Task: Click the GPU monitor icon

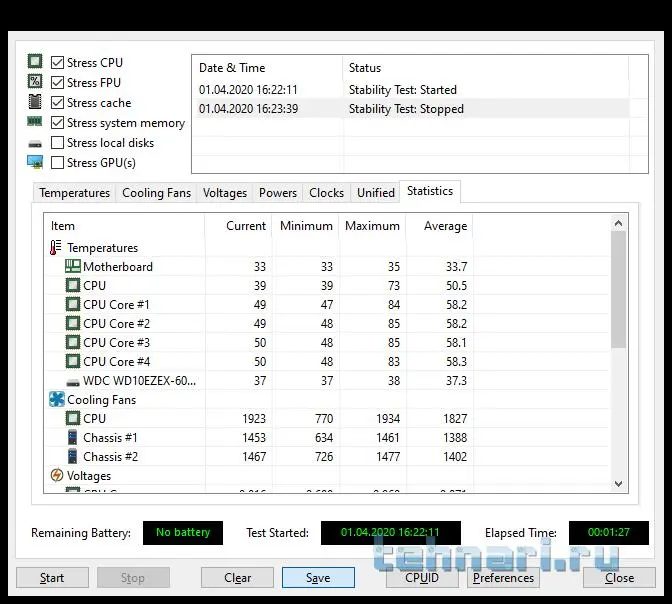Action: [35, 162]
